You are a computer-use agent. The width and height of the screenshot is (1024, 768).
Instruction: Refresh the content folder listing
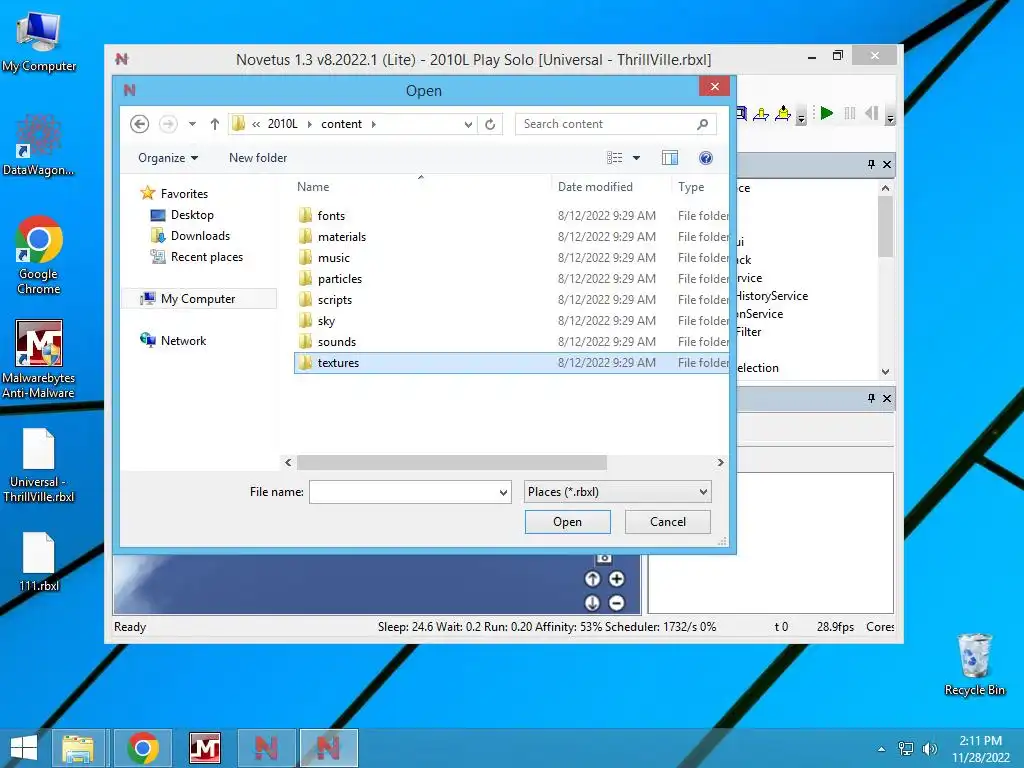(490, 124)
